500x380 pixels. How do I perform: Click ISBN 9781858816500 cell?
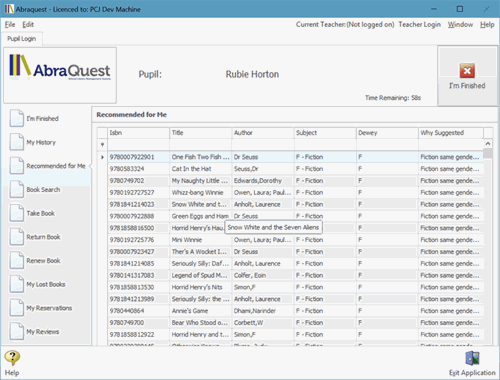click(x=139, y=228)
